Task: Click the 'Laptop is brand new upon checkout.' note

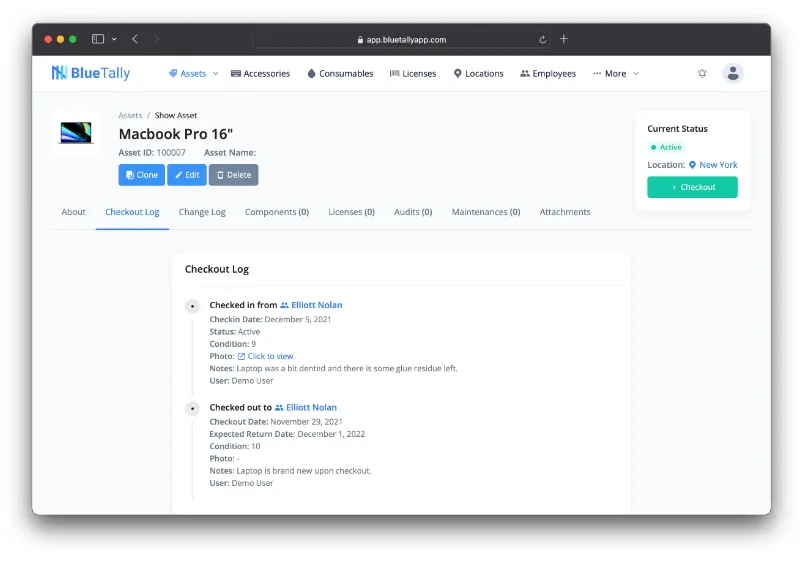Action: 303,471
